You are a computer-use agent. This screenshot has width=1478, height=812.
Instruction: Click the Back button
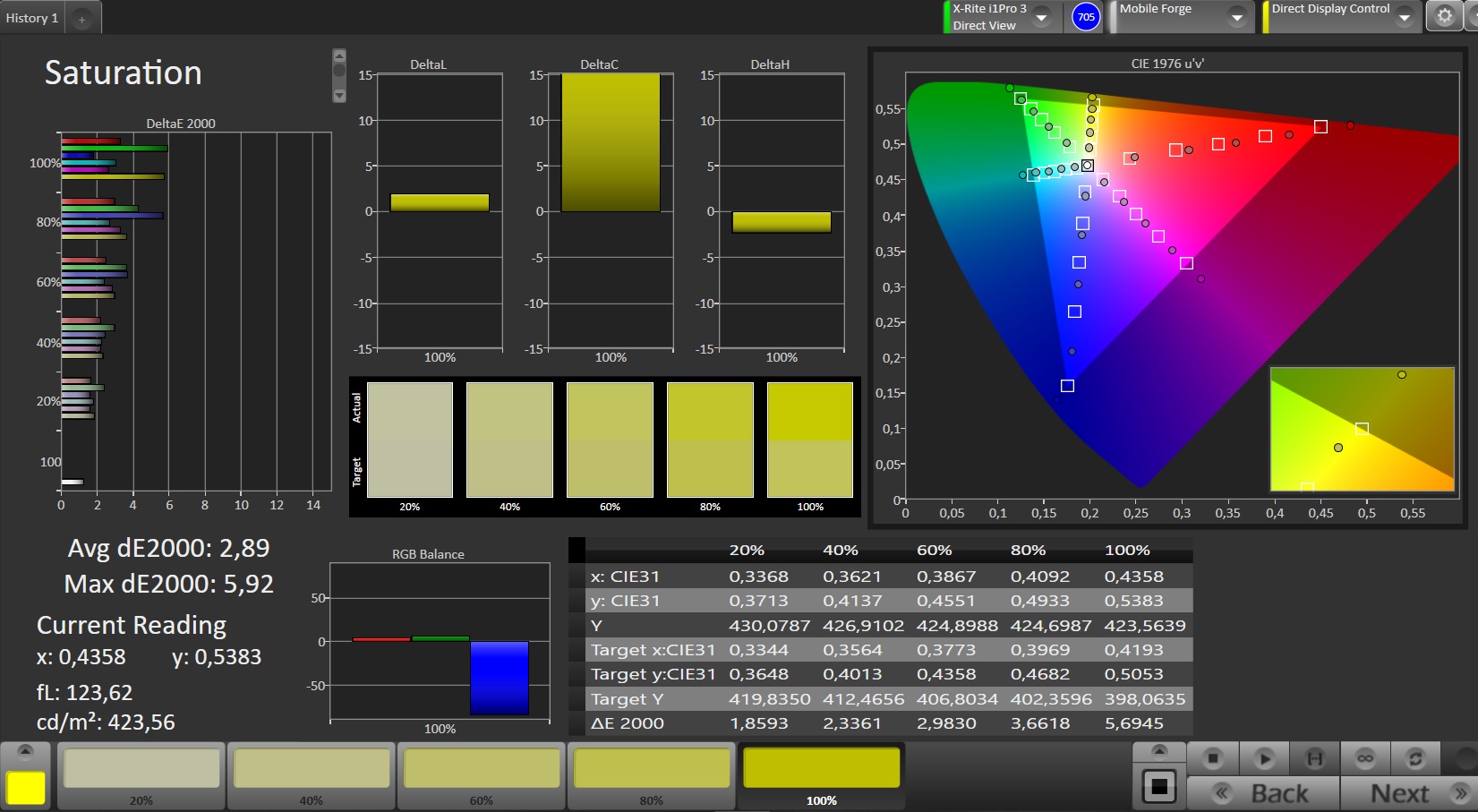1263,793
